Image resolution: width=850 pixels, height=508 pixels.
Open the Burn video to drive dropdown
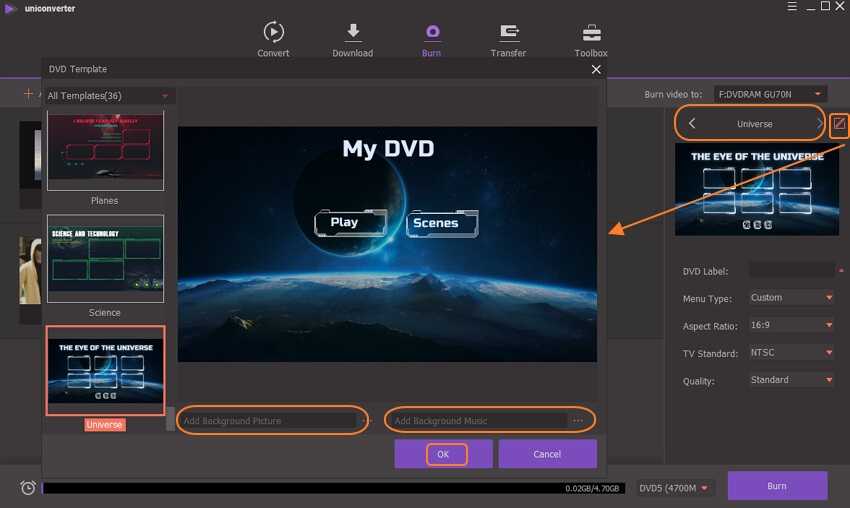[x=770, y=94]
